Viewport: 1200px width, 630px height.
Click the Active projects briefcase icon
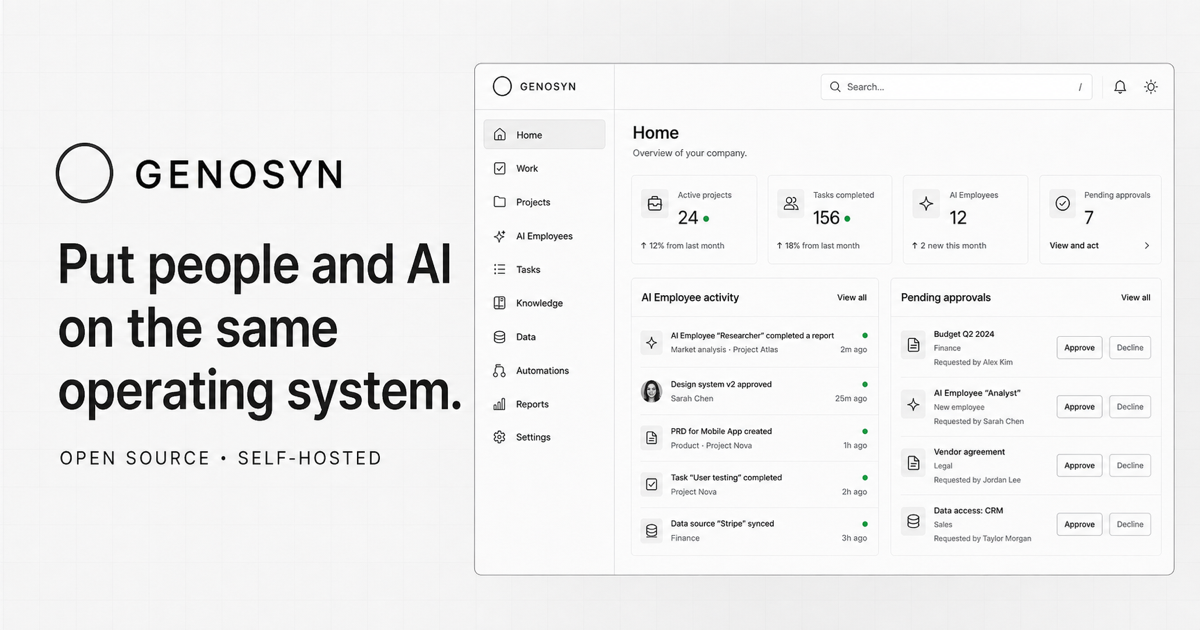coord(655,204)
